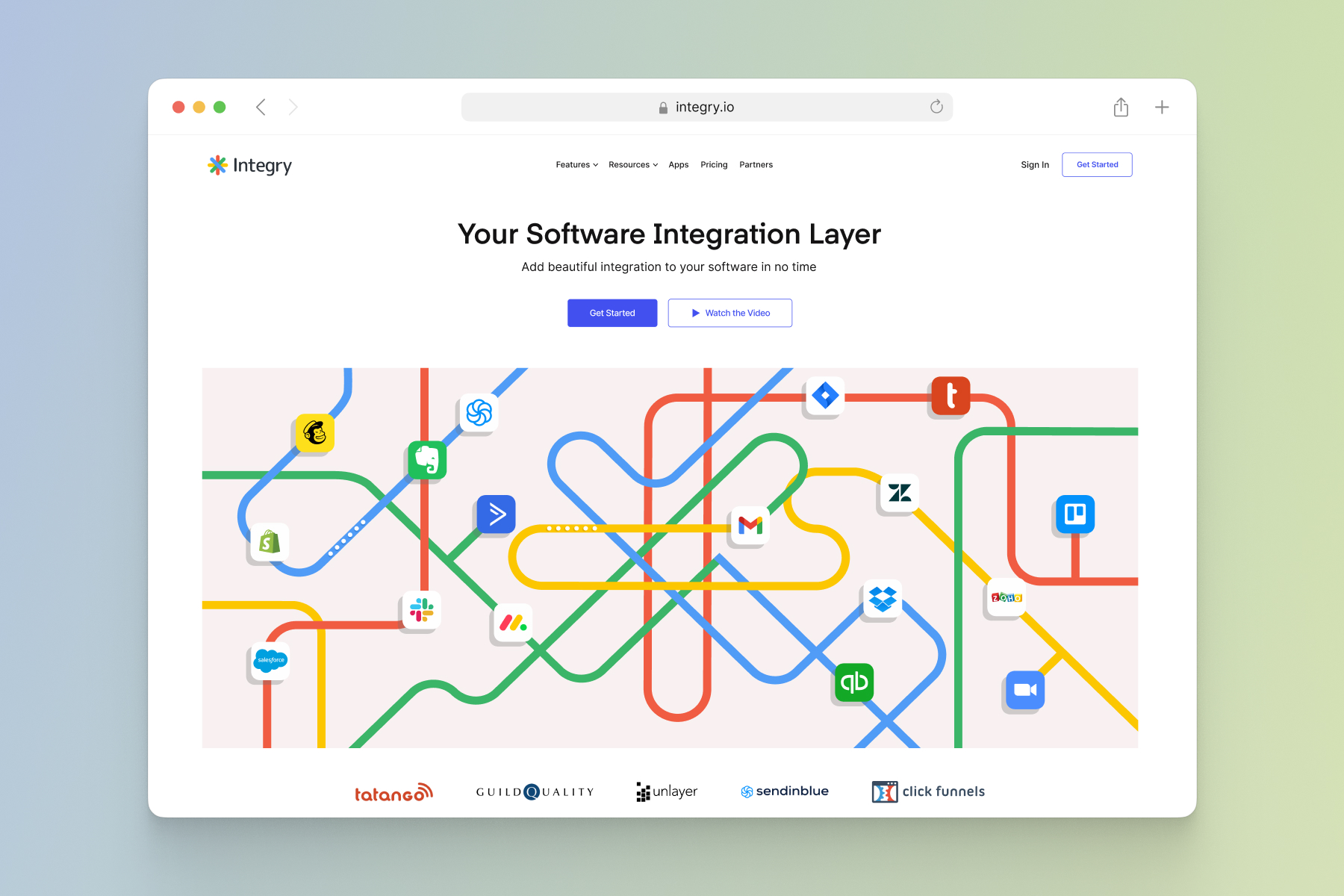The height and width of the screenshot is (896, 1344).
Task: Expand the Features dropdown menu
Action: pyautogui.click(x=576, y=165)
